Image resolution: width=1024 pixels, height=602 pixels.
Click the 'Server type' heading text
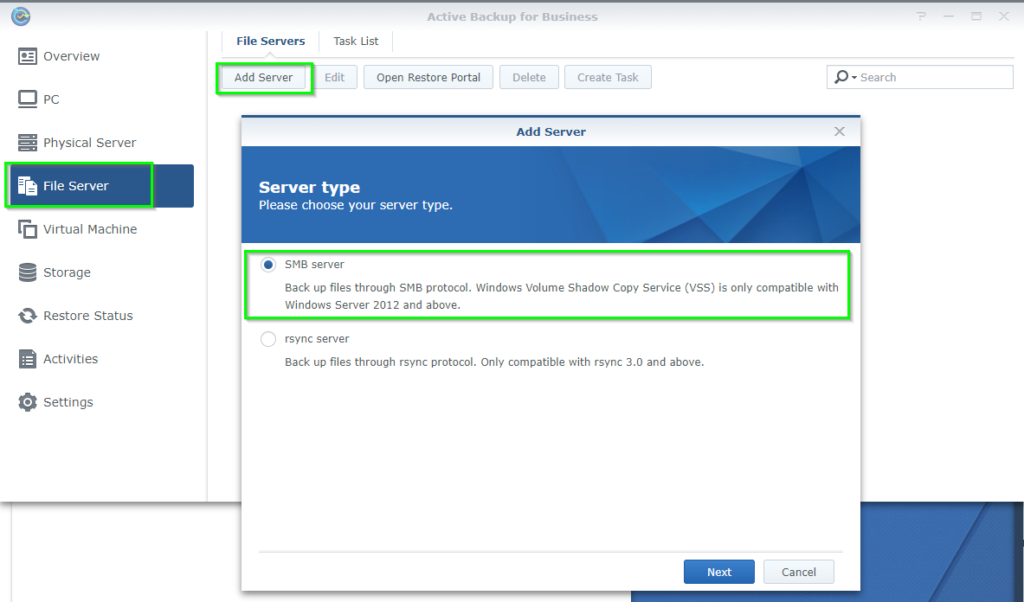310,187
